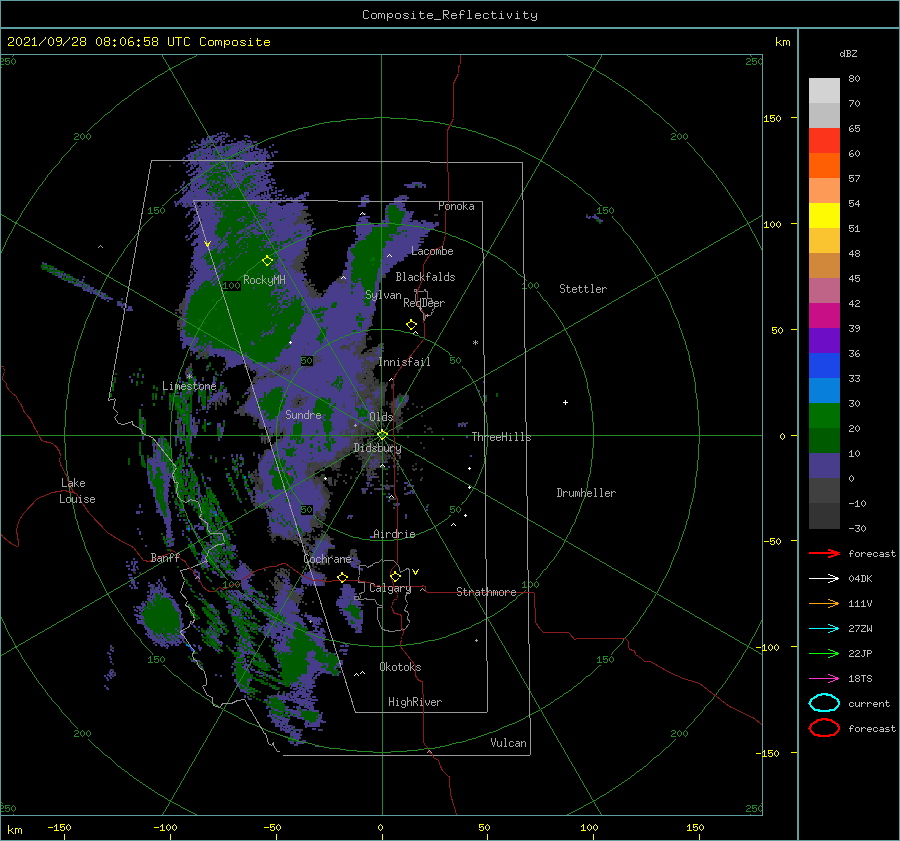Click the blue swatch between 36 and 33
900x841 pixels.
point(824,365)
